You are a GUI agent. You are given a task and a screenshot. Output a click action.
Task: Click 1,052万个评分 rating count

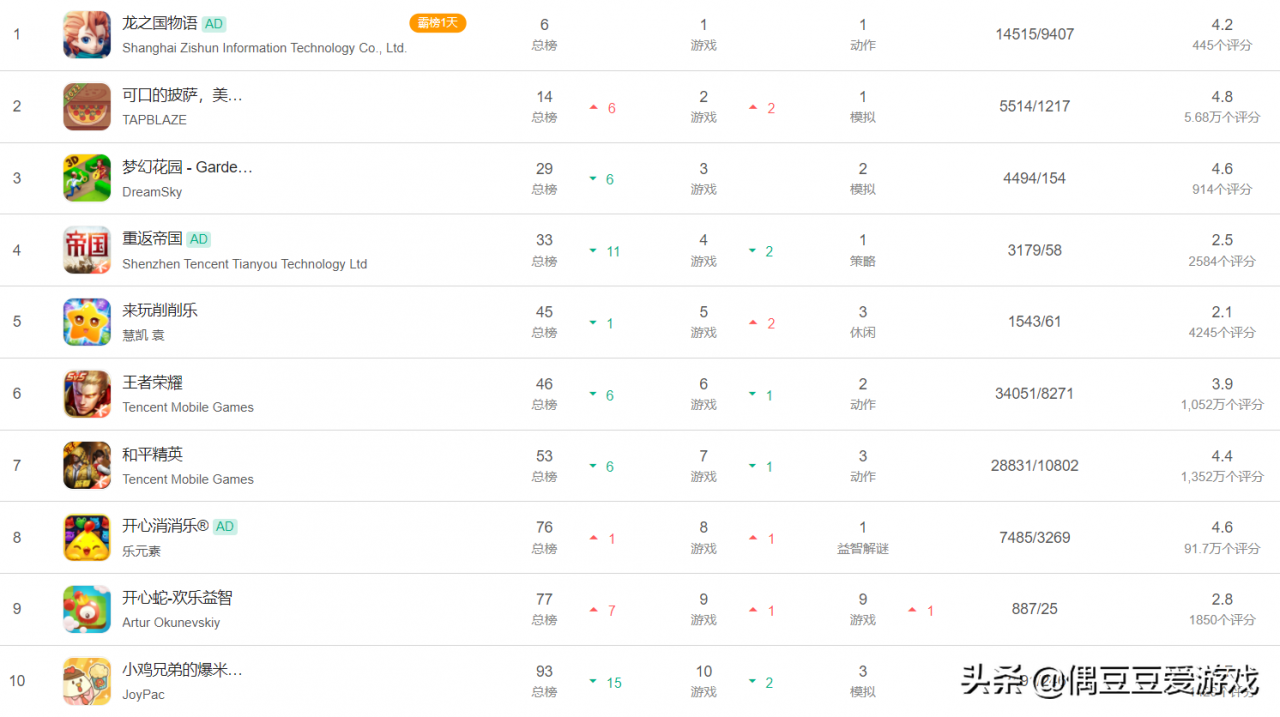(x=1221, y=405)
